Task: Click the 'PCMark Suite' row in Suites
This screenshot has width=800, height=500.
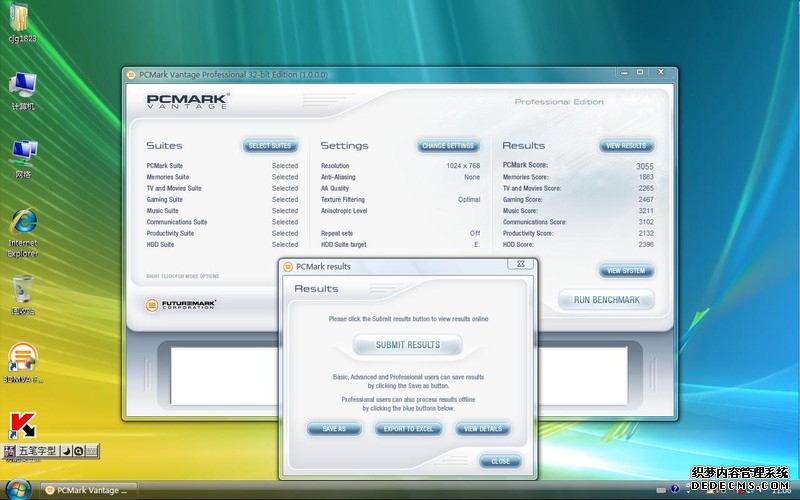Action: pos(222,166)
